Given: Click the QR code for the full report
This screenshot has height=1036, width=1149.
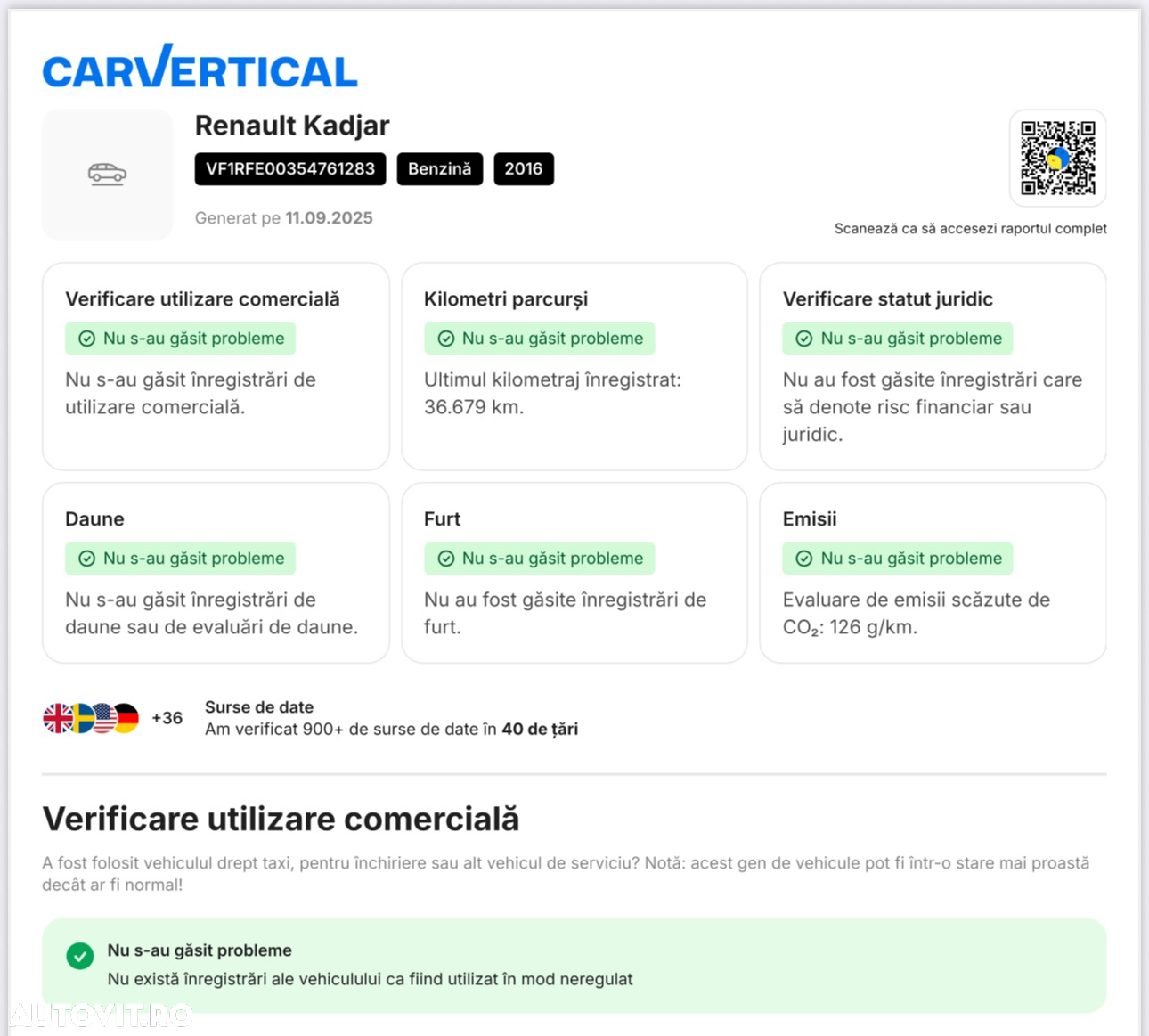Looking at the screenshot, I should [x=1057, y=158].
